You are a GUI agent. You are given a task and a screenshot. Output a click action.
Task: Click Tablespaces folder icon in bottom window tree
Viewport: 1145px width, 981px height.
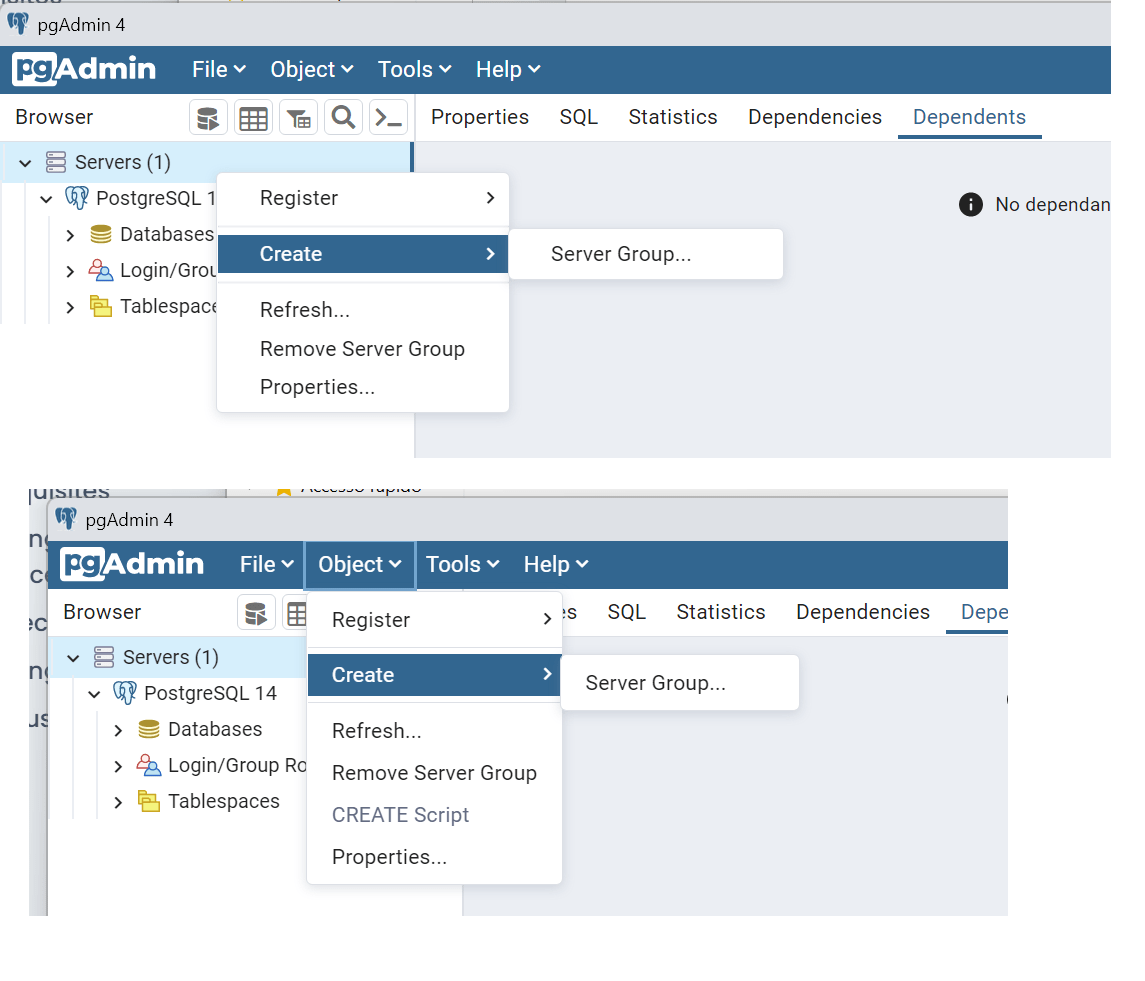tap(149, 801)
